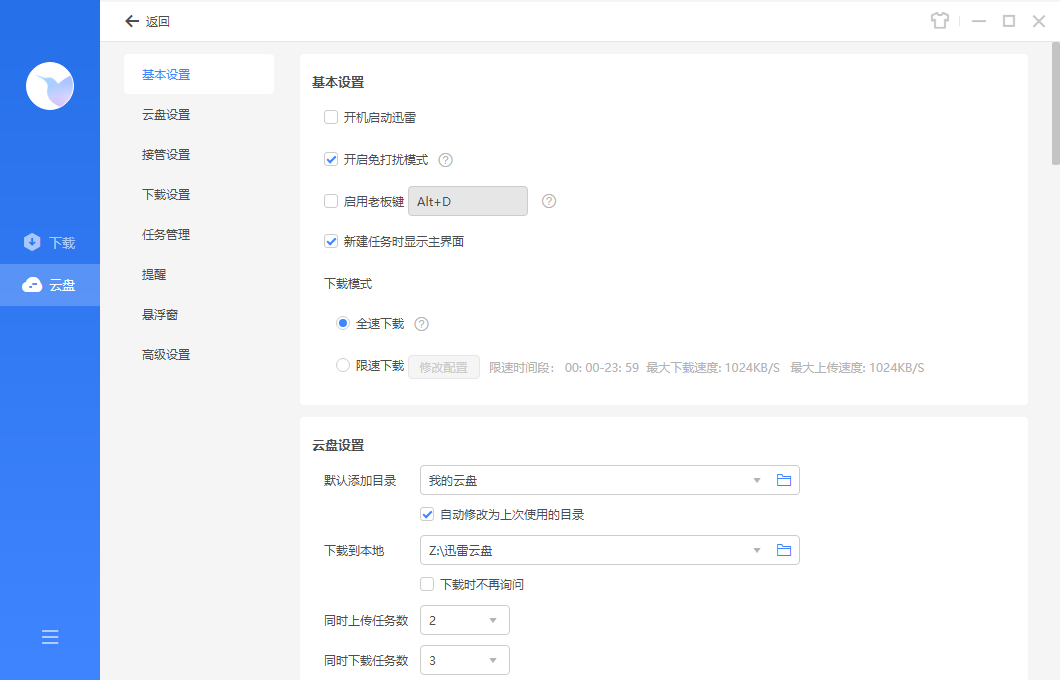Browse folder for 默认添加目录
This screenshot has width=1060, height=680.
click(784, 480)
